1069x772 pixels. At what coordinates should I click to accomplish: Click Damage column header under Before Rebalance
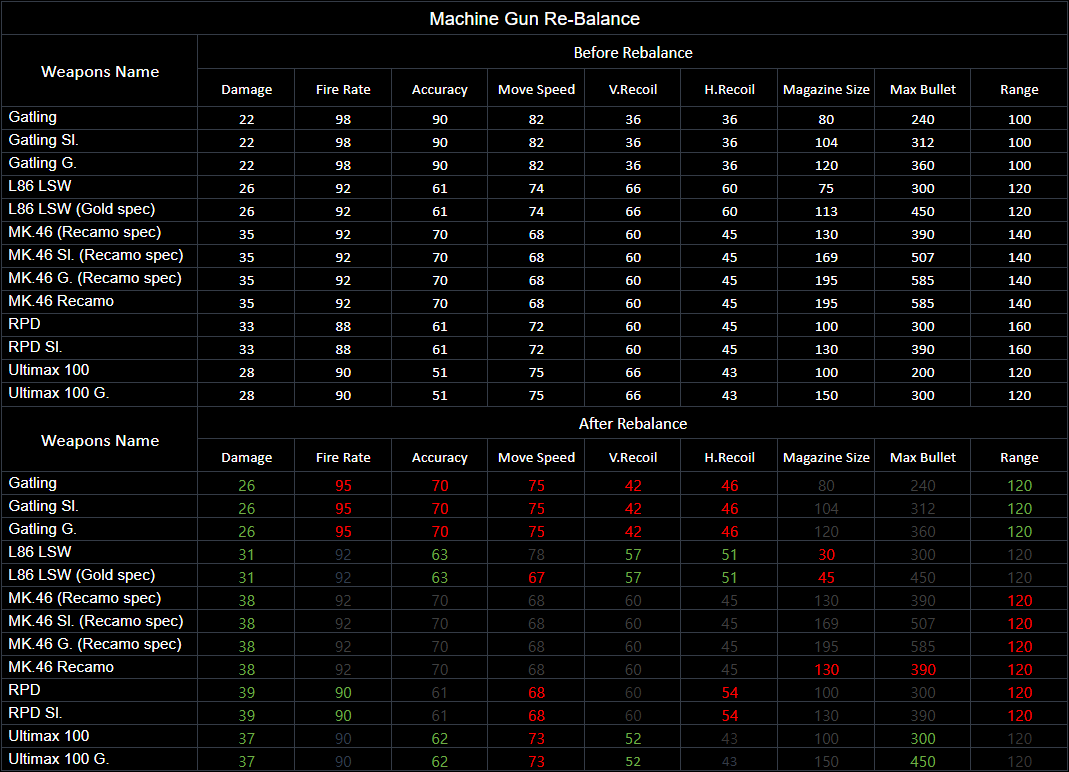(246, 90)
